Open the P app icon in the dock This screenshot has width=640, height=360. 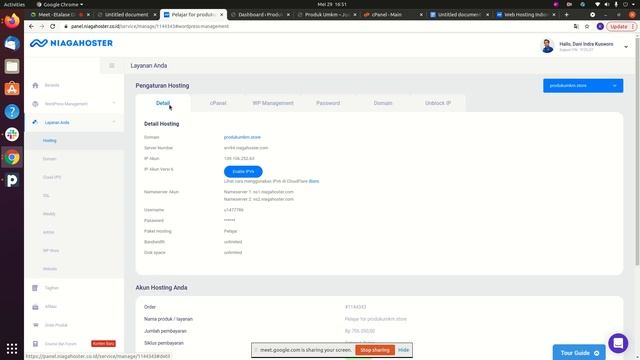click(x=12, y=180)
